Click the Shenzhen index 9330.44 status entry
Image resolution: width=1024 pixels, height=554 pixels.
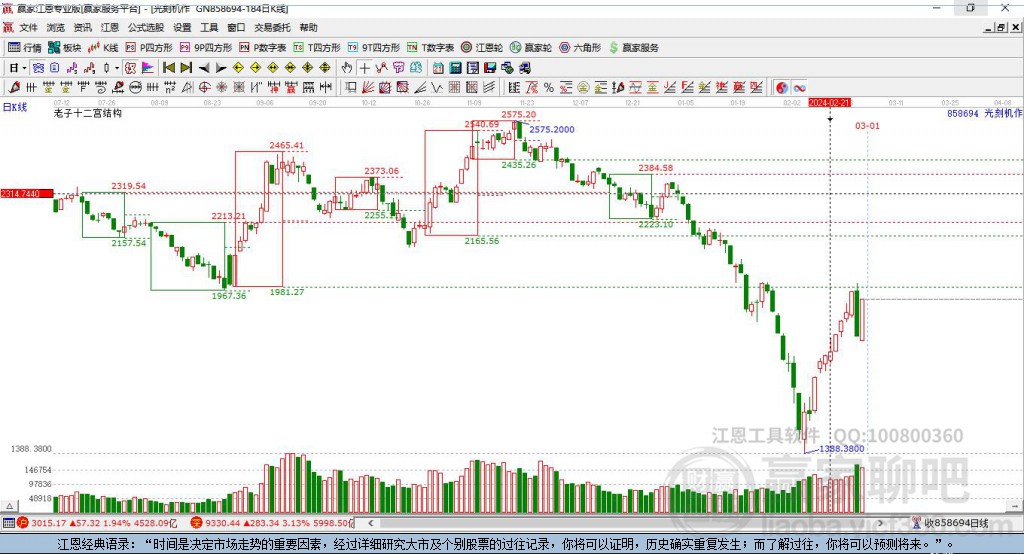click(x=272, y=523)
